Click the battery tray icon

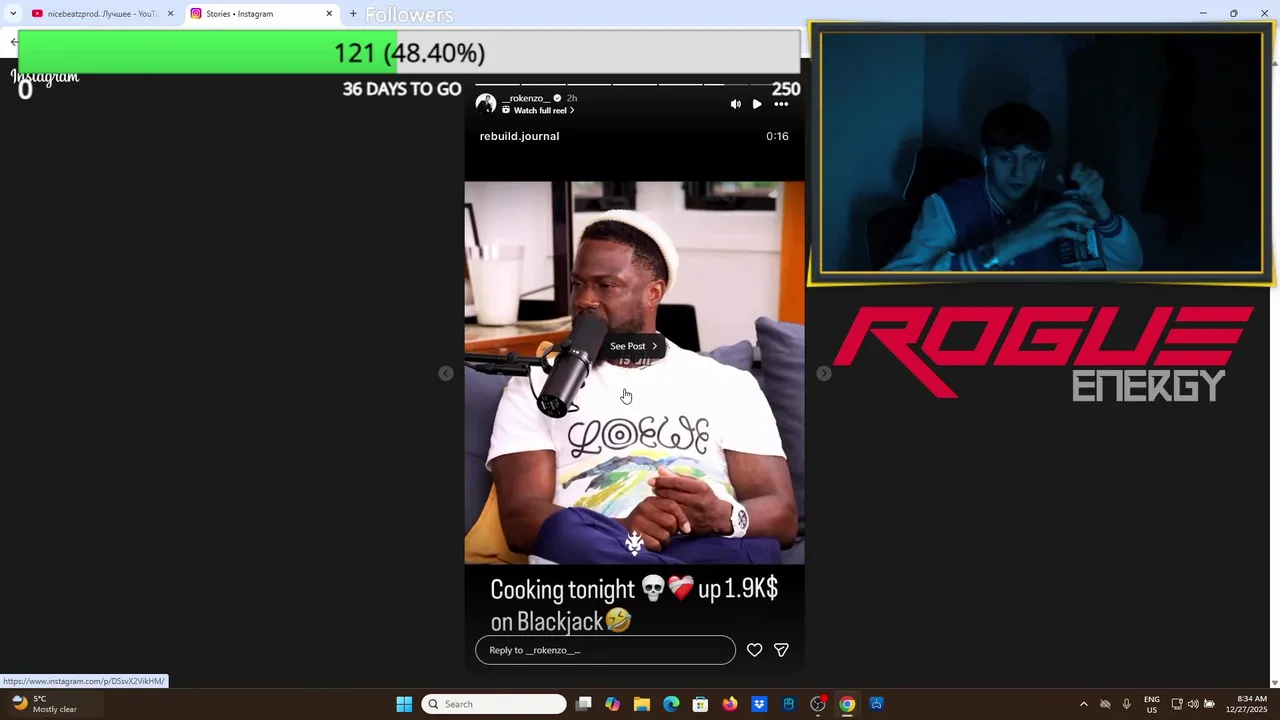point(1209,704)
